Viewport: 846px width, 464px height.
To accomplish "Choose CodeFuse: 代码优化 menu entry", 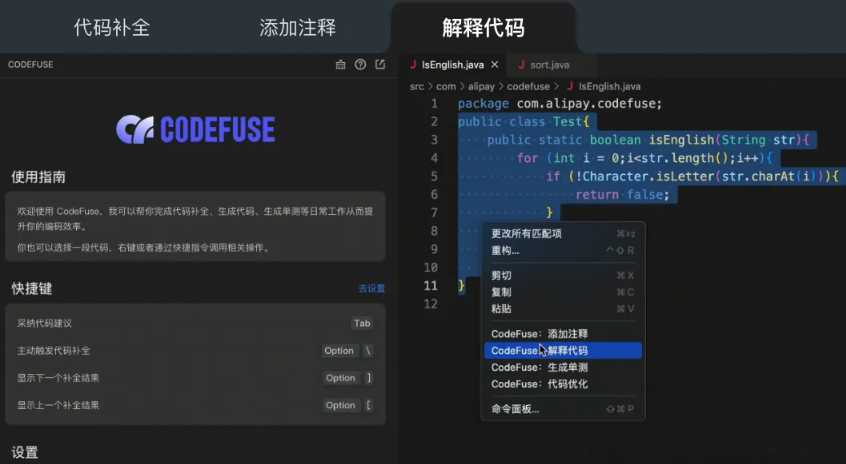I will pyautogui.click(x=563, y=384).
